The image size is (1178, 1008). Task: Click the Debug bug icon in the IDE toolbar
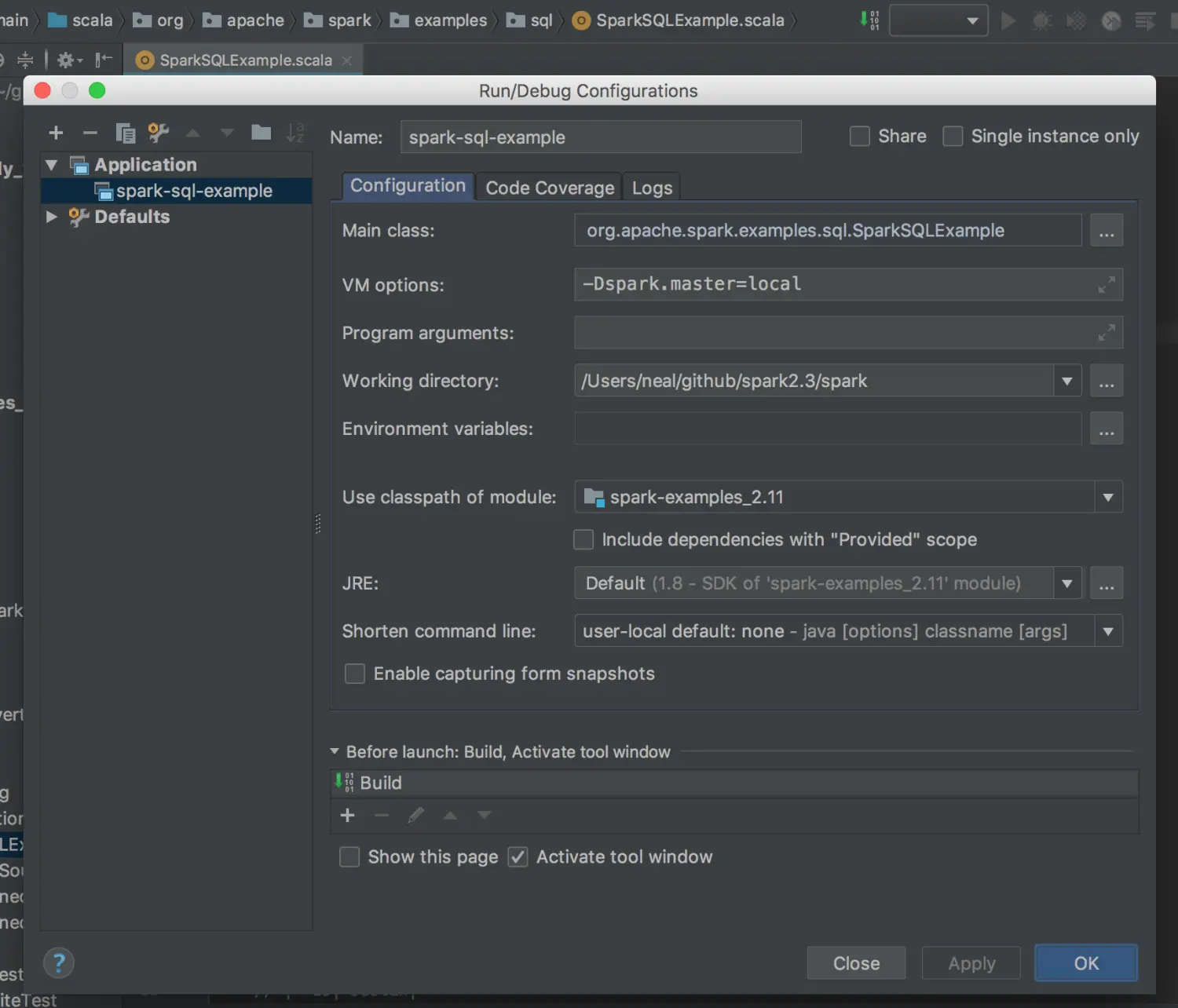pos(1042,20)
